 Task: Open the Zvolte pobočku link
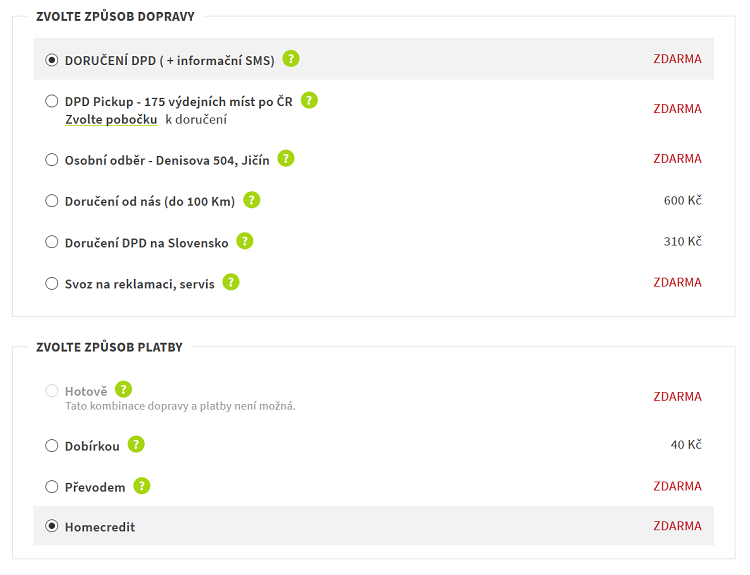coord(111,120)
